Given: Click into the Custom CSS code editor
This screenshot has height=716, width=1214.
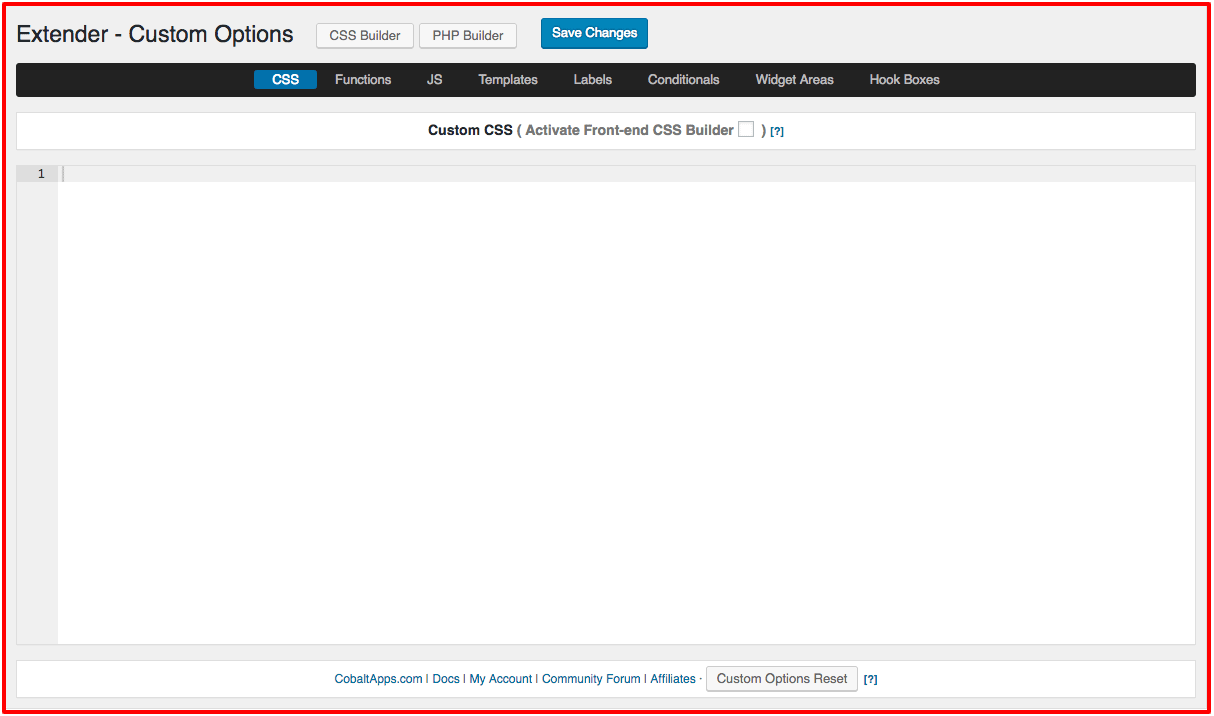Looking at the screenshot, I should click(625, 400).
